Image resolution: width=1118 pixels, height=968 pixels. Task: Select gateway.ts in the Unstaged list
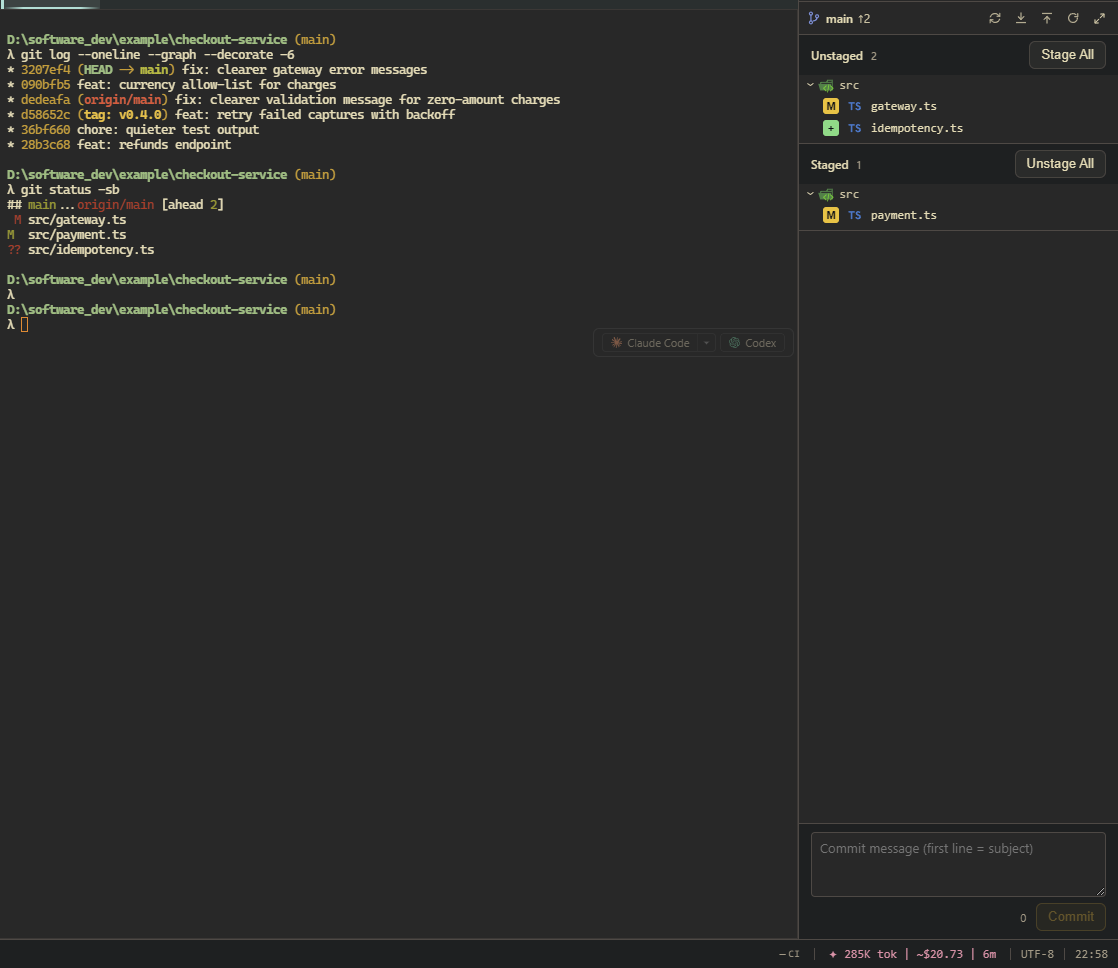[958, 106]
